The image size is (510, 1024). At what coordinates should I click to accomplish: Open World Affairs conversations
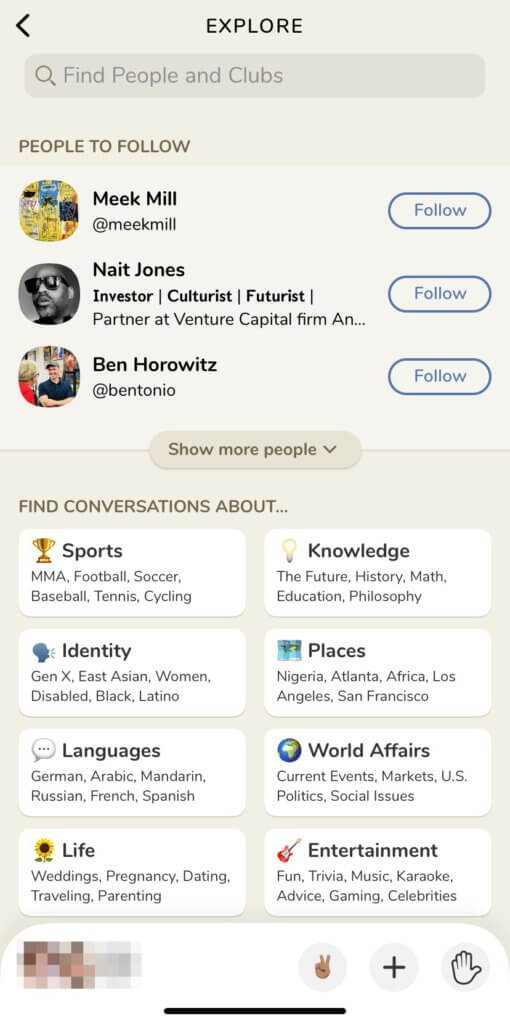pyautogui.click(x=377, y=773)
